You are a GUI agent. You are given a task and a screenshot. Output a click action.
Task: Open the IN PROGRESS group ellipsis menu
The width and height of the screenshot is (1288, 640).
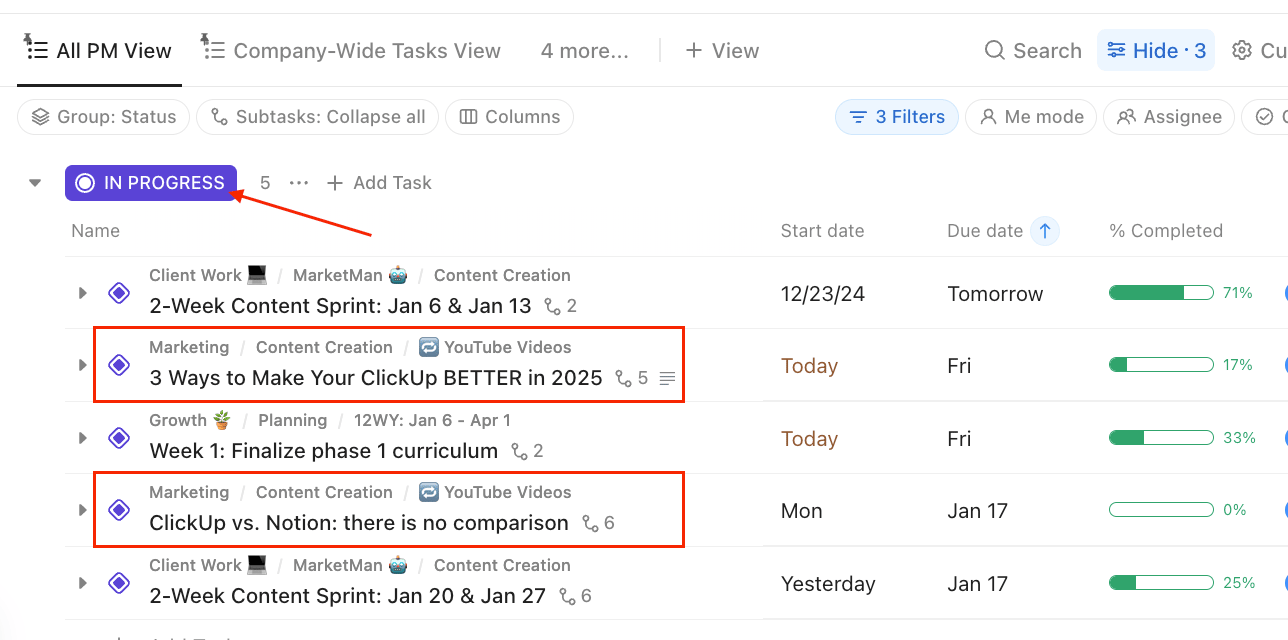coord(298,183)
